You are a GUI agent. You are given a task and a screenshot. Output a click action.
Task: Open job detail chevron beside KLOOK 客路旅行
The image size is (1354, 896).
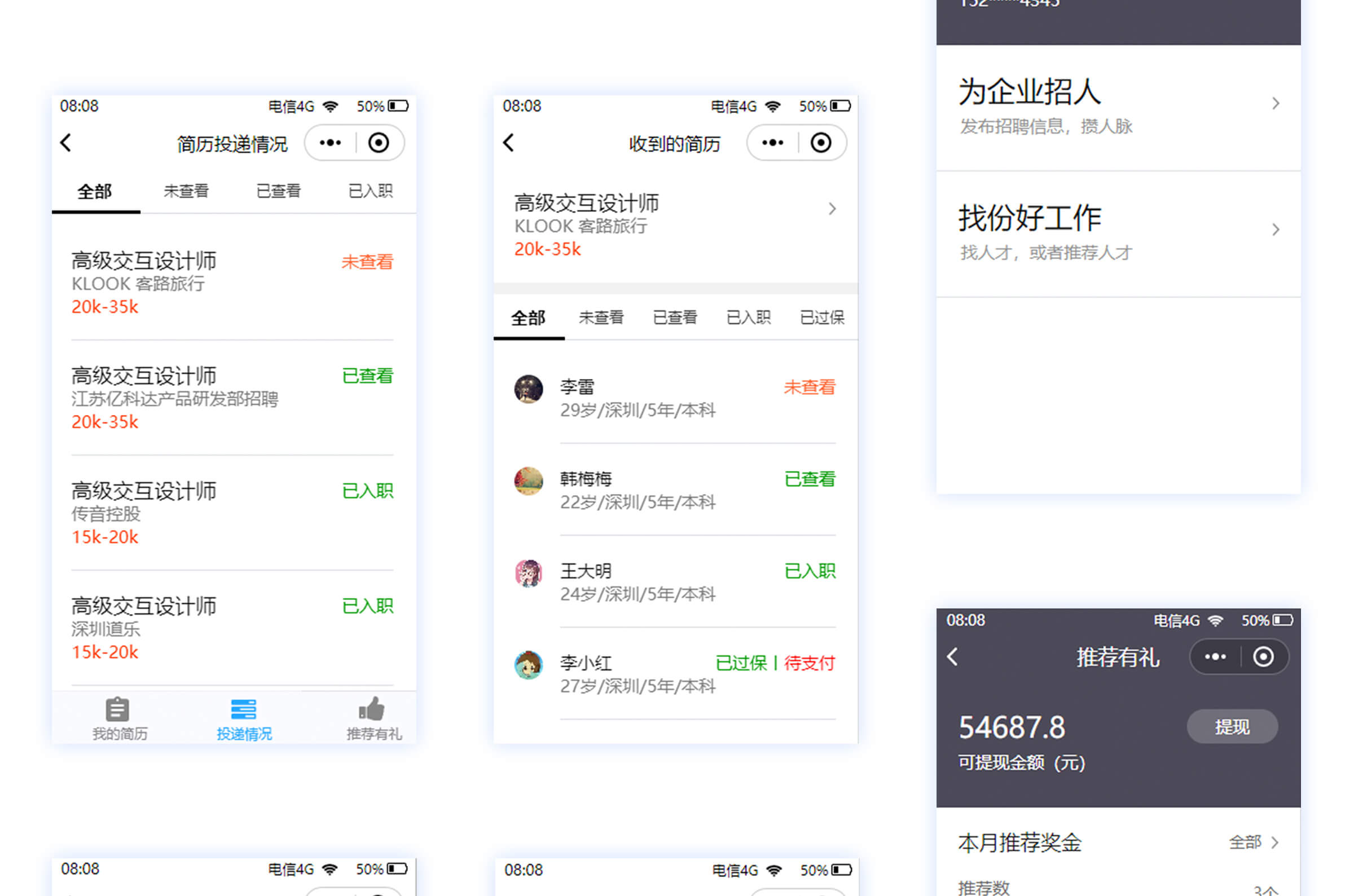coord(832,209)
